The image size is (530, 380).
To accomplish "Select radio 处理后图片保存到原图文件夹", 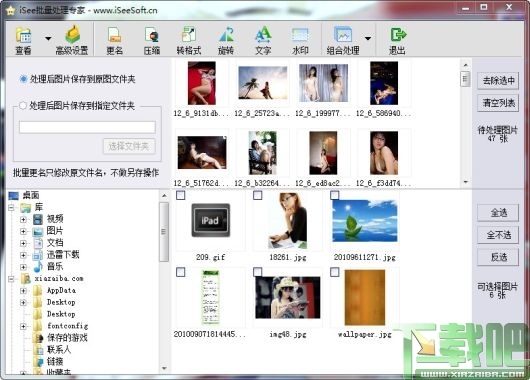I will pos(23,79).
